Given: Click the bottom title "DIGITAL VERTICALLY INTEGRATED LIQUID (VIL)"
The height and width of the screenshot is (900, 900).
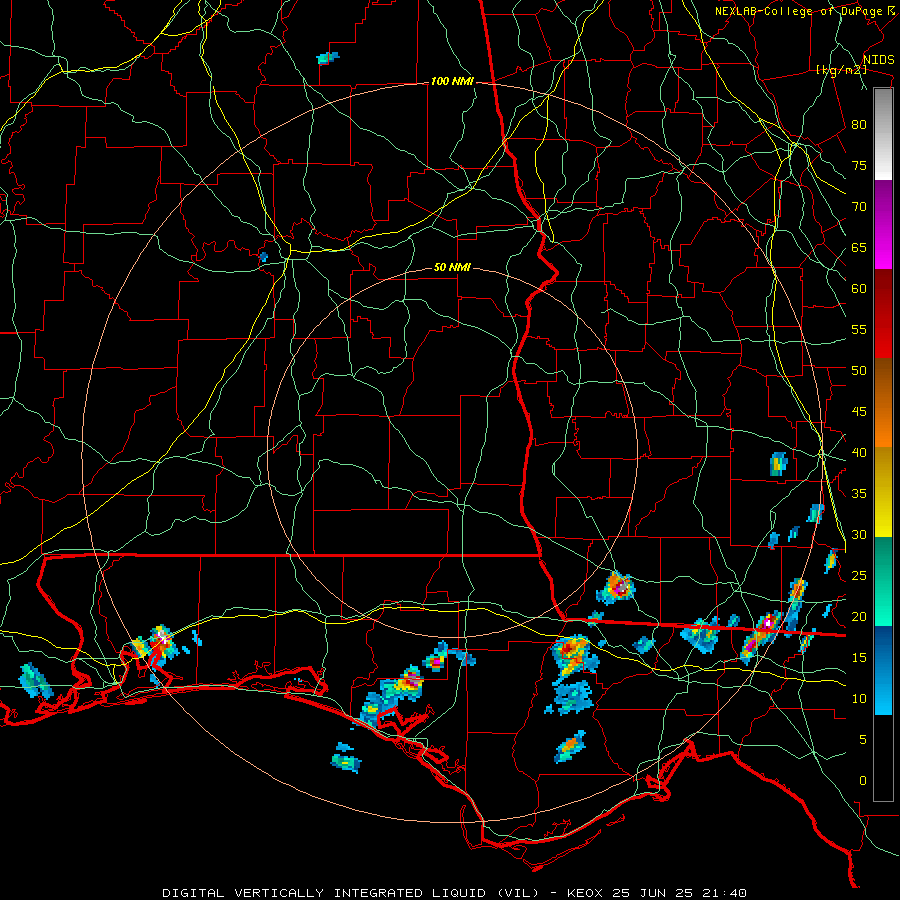Looking at the screenshot, I should (351, 893).
